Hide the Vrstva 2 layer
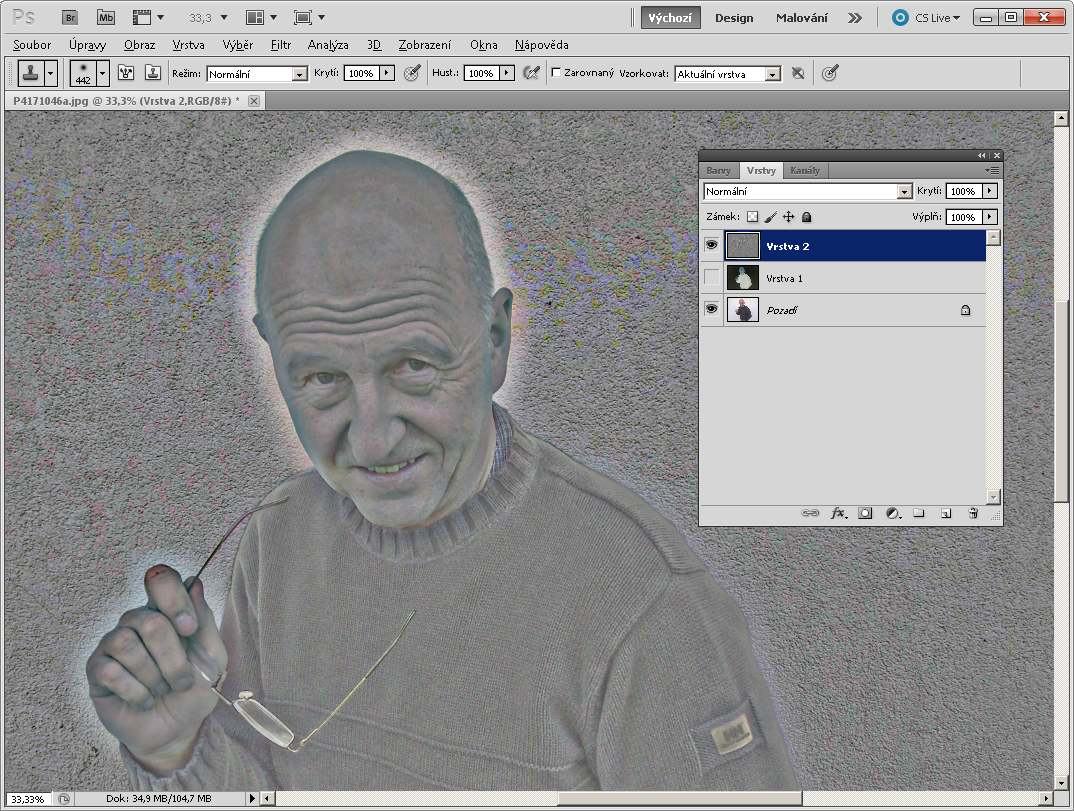Screen dimensions: 1074x811 tap(711, 245)
